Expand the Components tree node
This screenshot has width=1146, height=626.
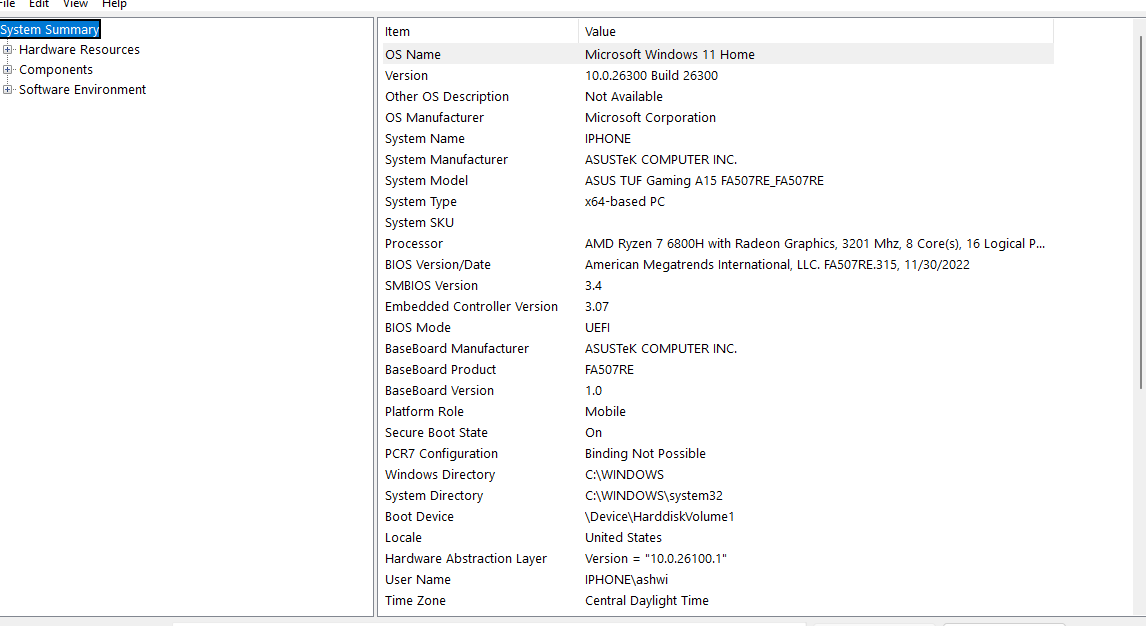click(x=8, y=69)
